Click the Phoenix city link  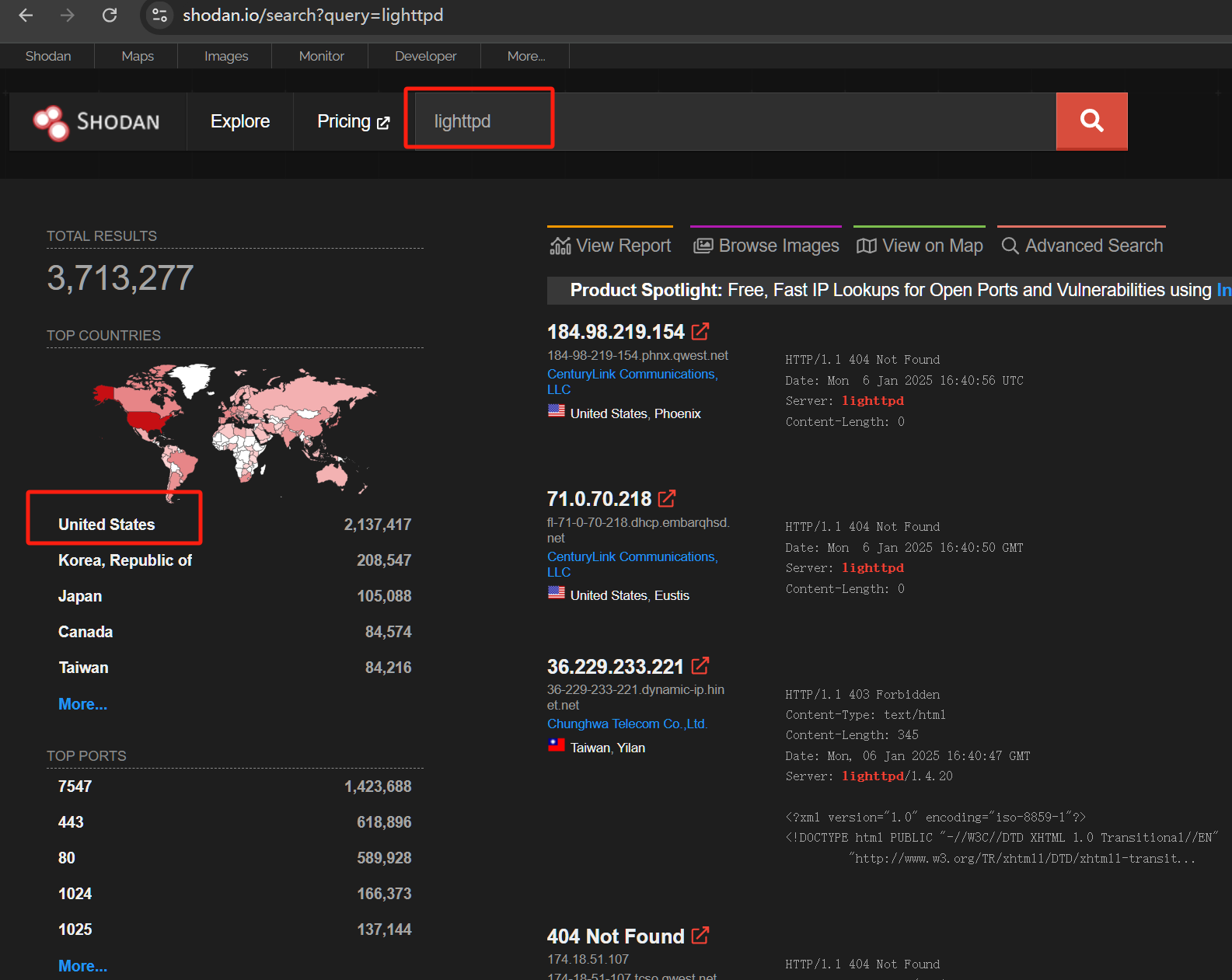(677, 413)
